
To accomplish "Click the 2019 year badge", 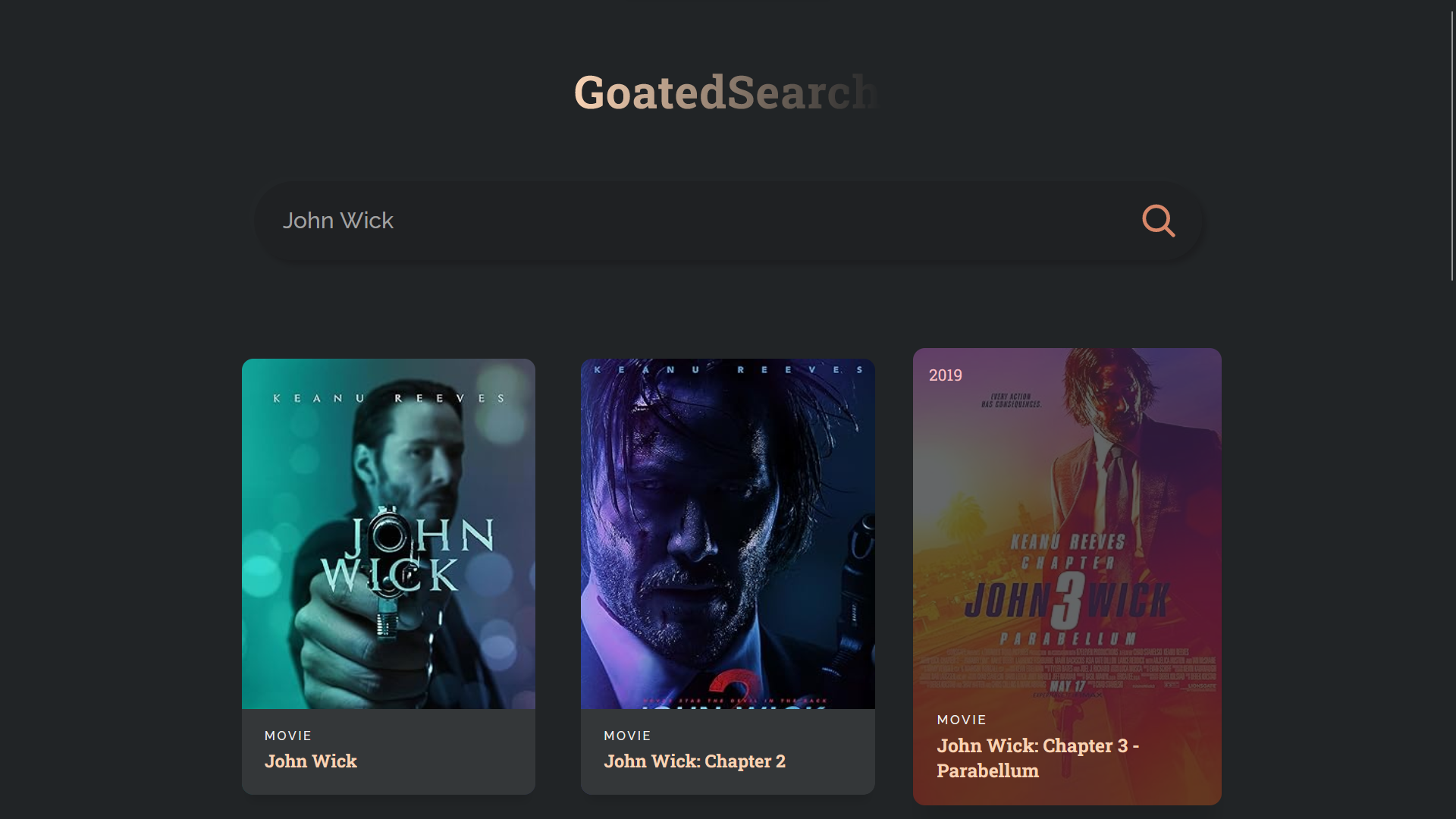I will point(945,375).
